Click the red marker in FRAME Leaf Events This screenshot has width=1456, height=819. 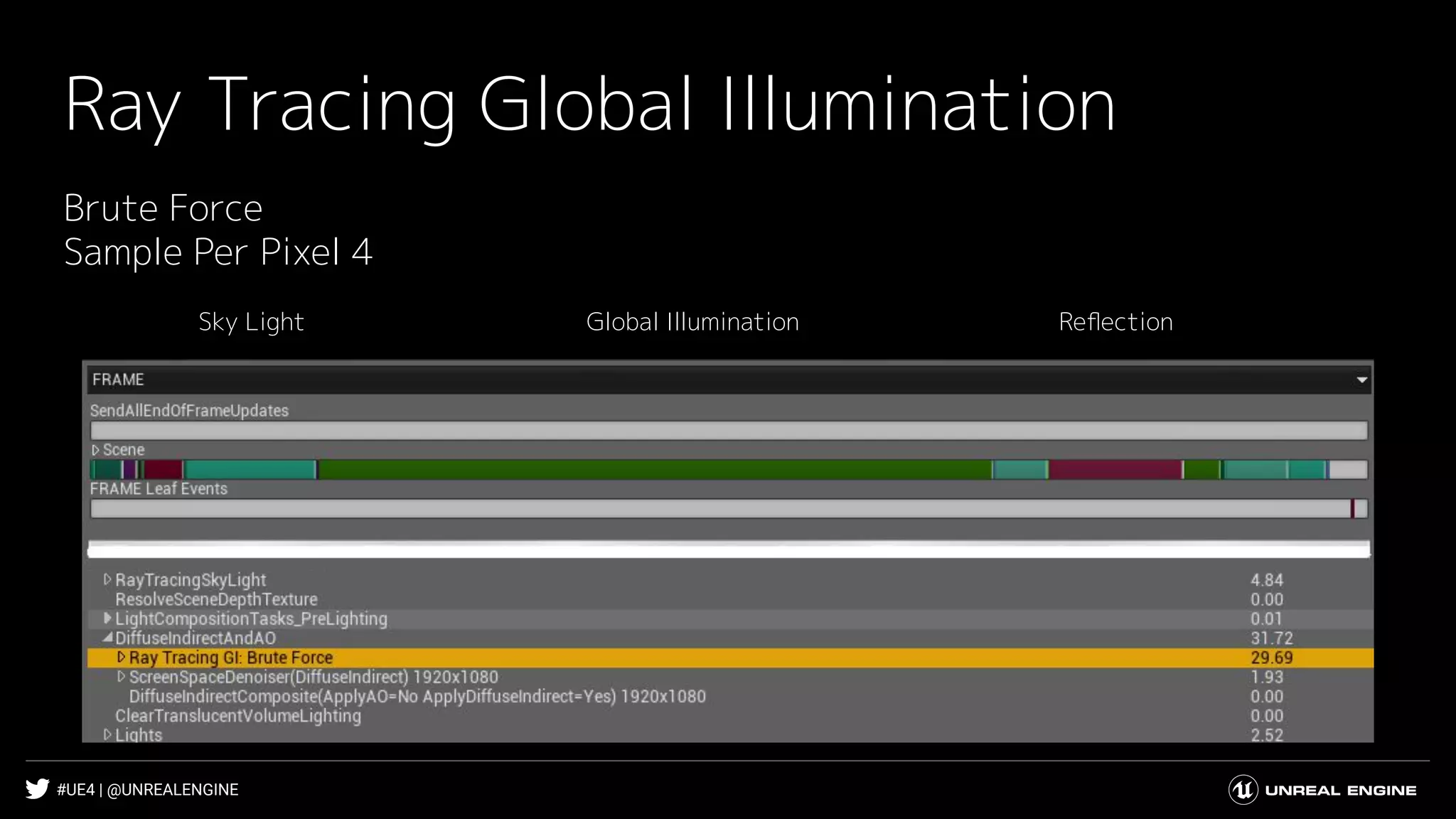point(1353,508)
